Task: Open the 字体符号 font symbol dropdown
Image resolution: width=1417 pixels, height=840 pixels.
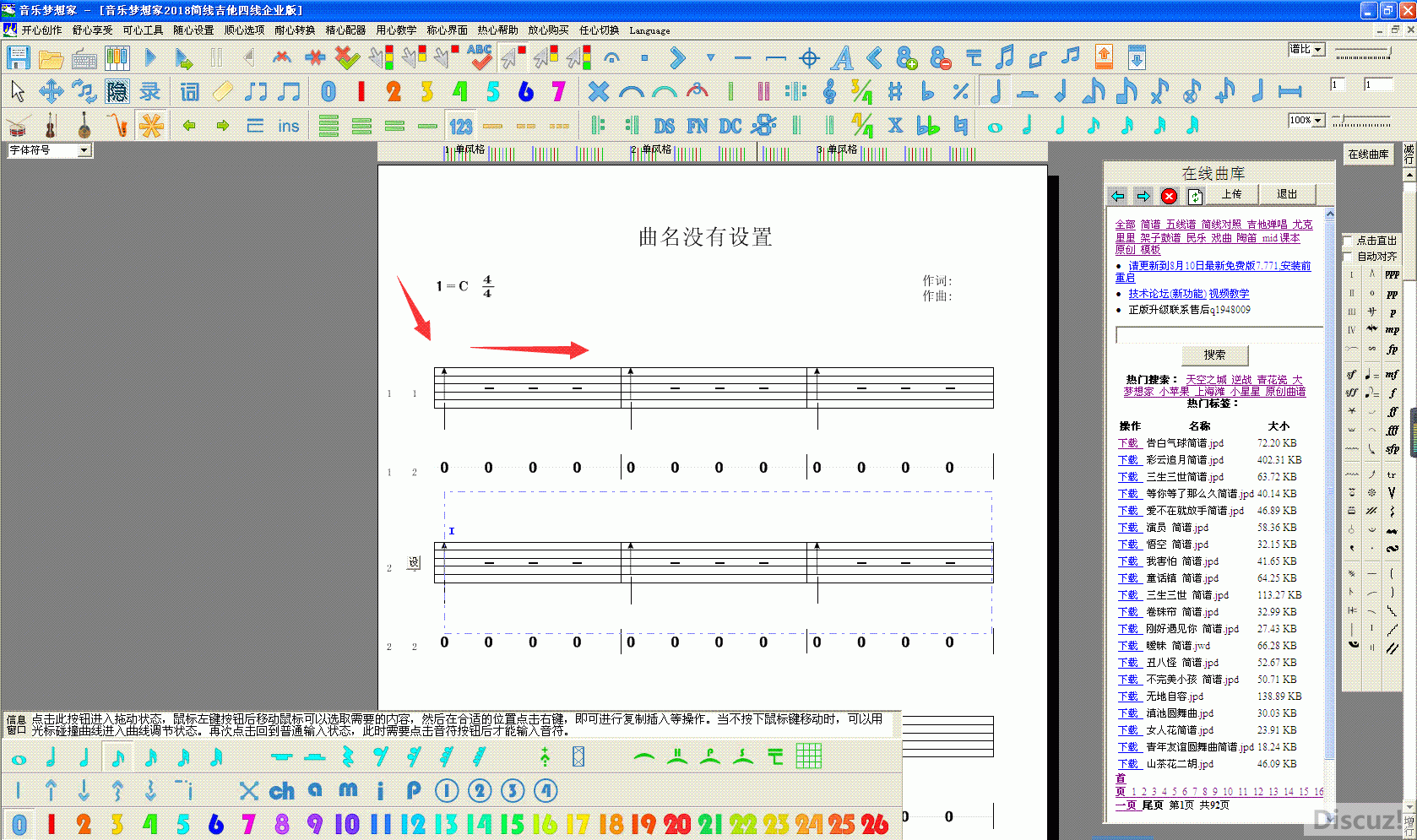Action: 50,149
